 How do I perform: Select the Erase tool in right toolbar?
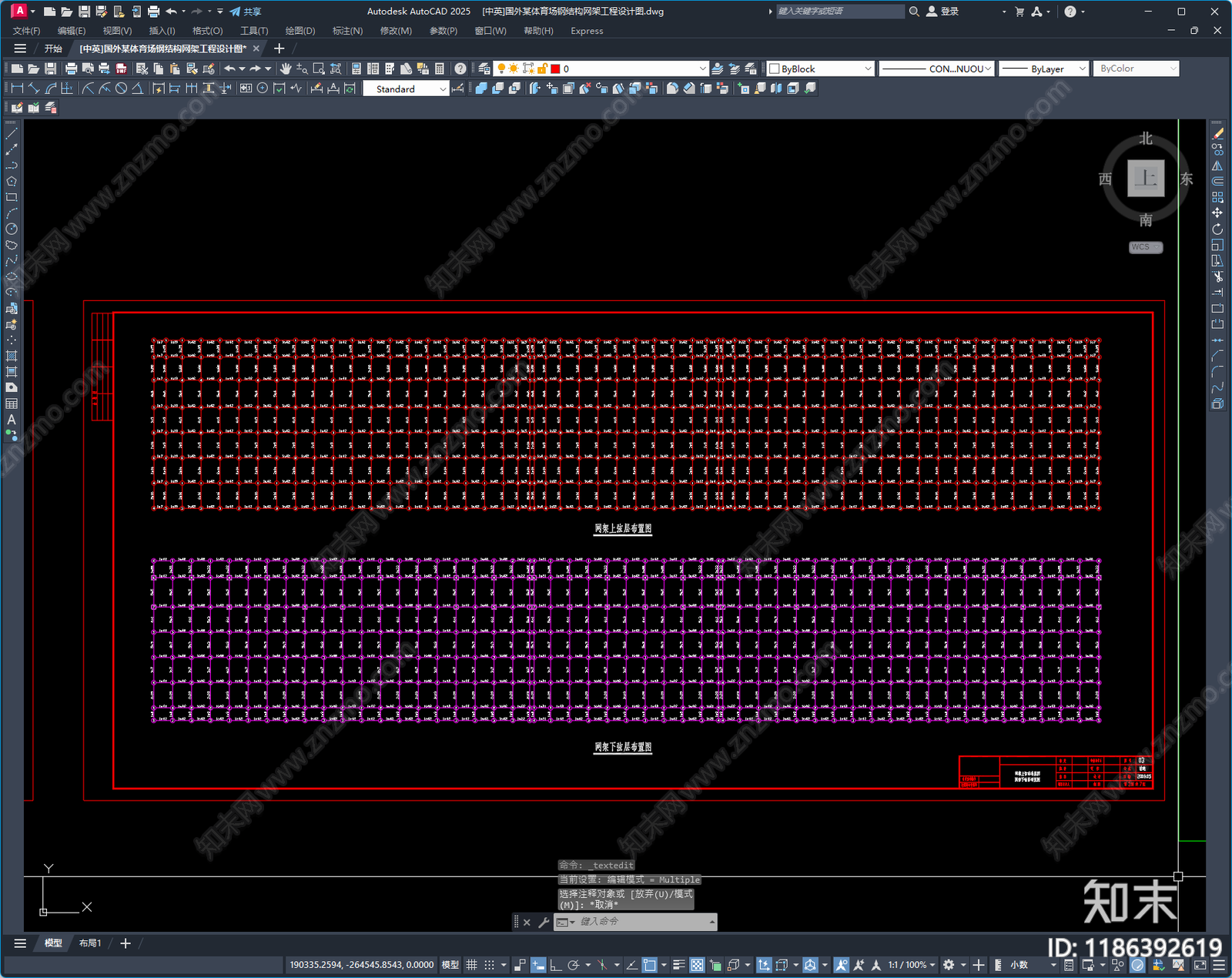coord(1217,134)
